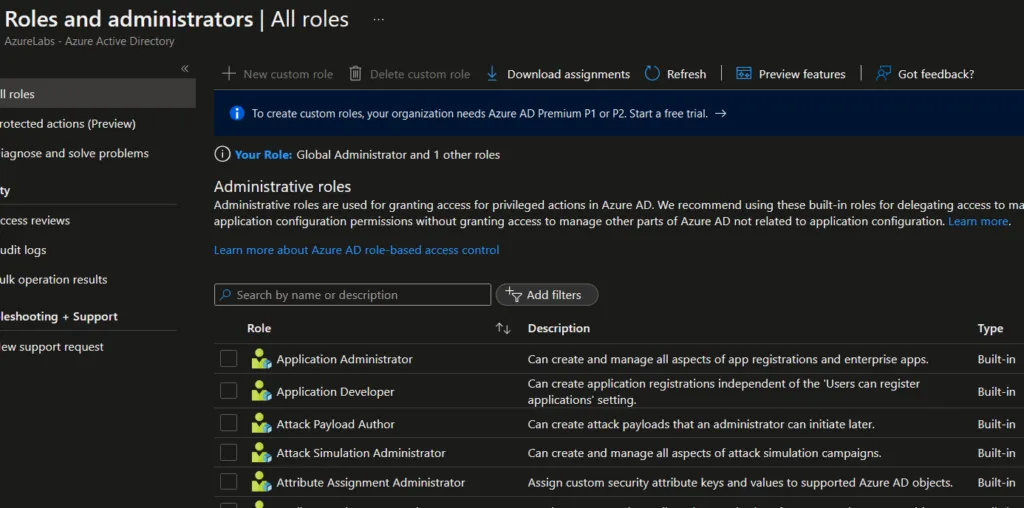This screenshot has width=1024, height=508.
Task: Click Your Role link
Action: pos(264,155)
